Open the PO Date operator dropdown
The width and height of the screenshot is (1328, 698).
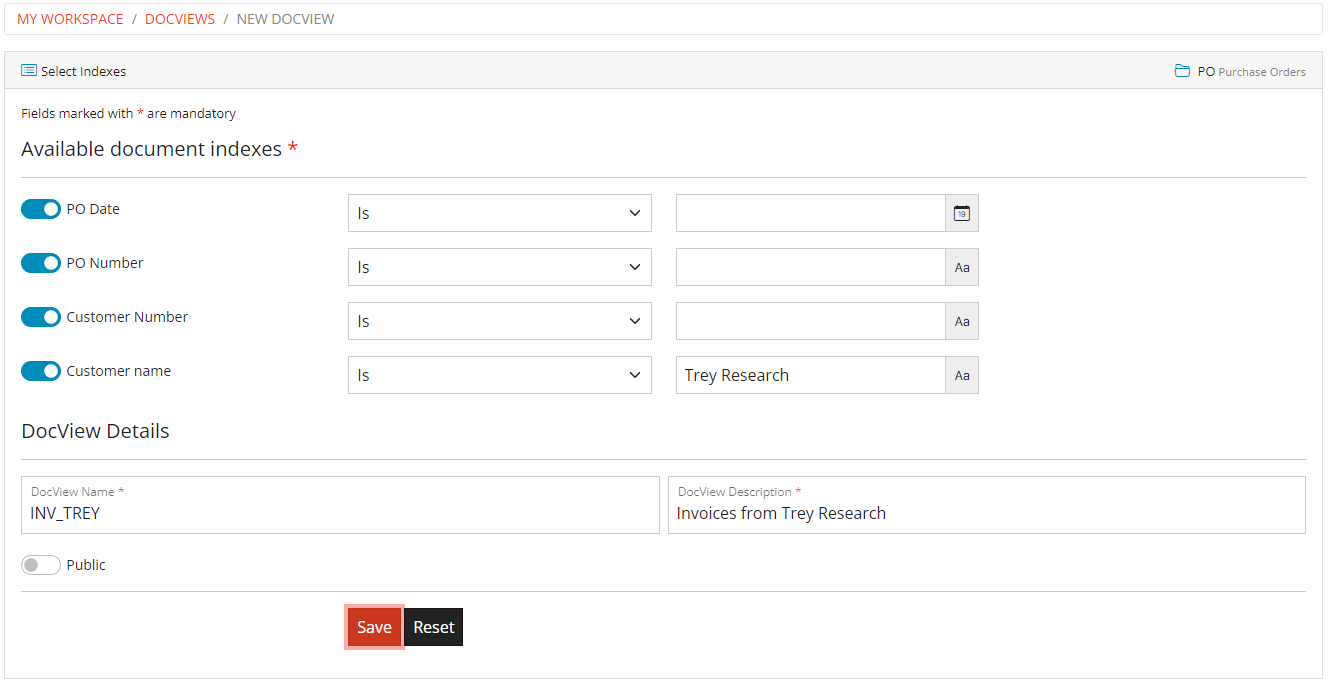pyautogui.click(x=499, y=213)
